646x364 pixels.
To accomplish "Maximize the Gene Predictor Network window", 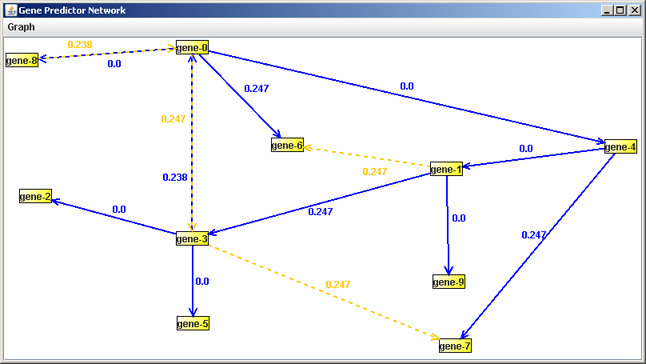I will tap(620, 10).
